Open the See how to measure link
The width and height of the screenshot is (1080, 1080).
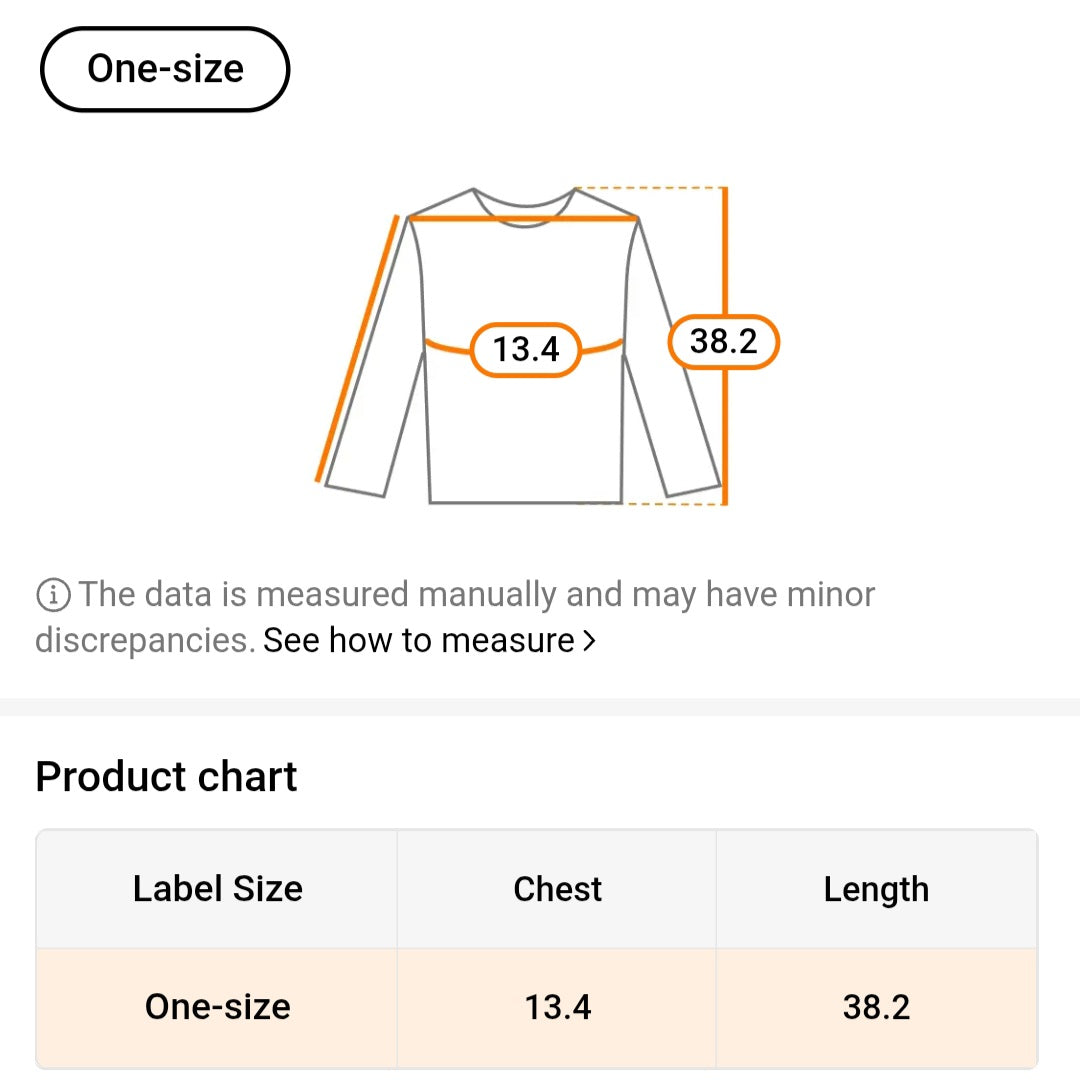point(418,640)
